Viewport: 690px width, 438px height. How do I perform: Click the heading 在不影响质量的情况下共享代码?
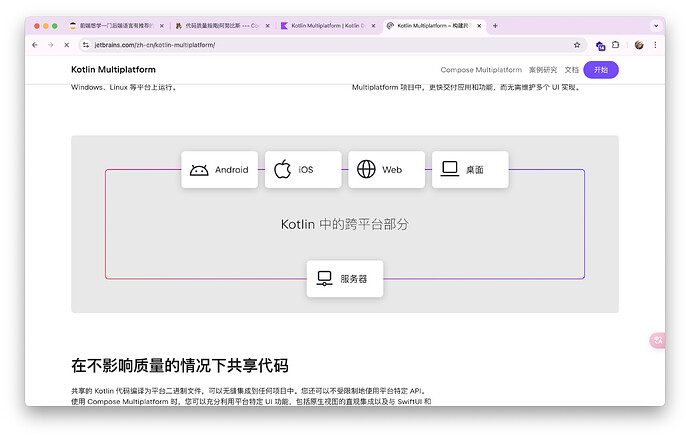click(x=180, y=365)
